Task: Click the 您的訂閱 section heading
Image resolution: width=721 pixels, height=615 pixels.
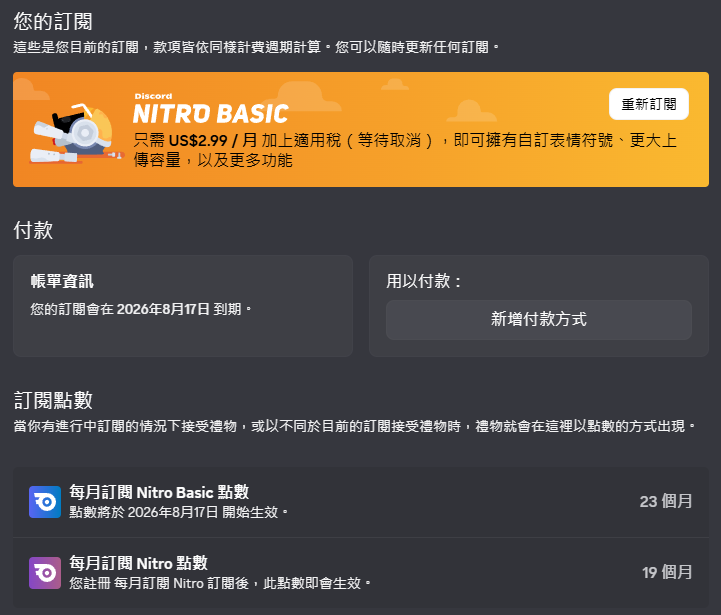Action: [x=53, y=21]
